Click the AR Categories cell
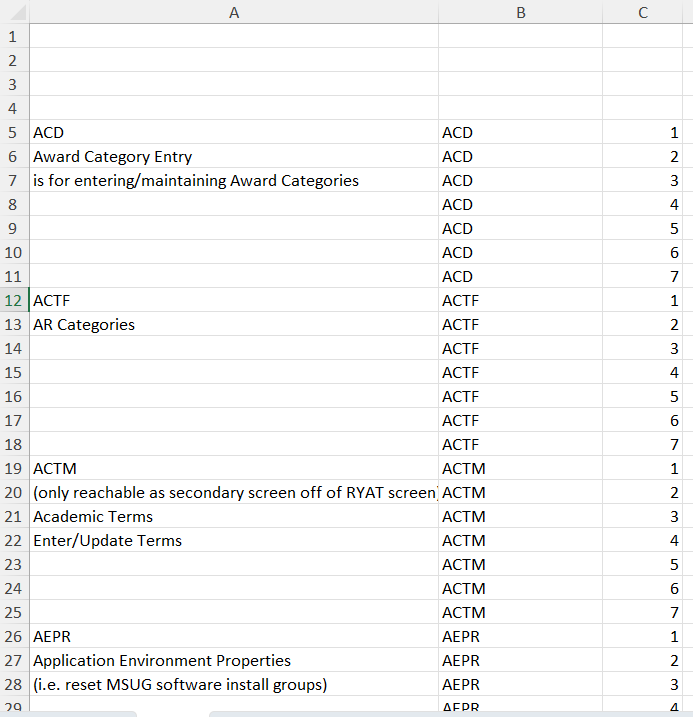 point(234,324)
